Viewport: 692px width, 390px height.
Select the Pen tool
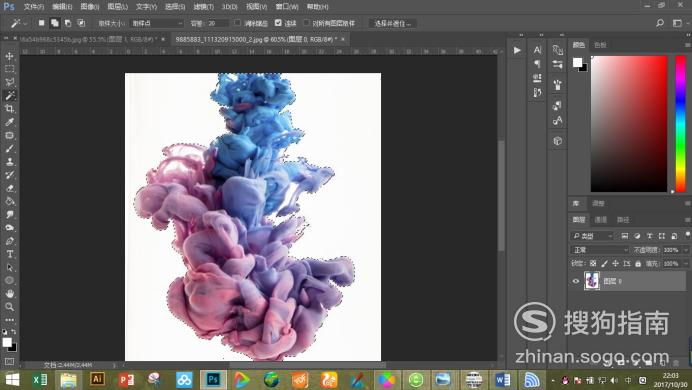pos(9,241)
